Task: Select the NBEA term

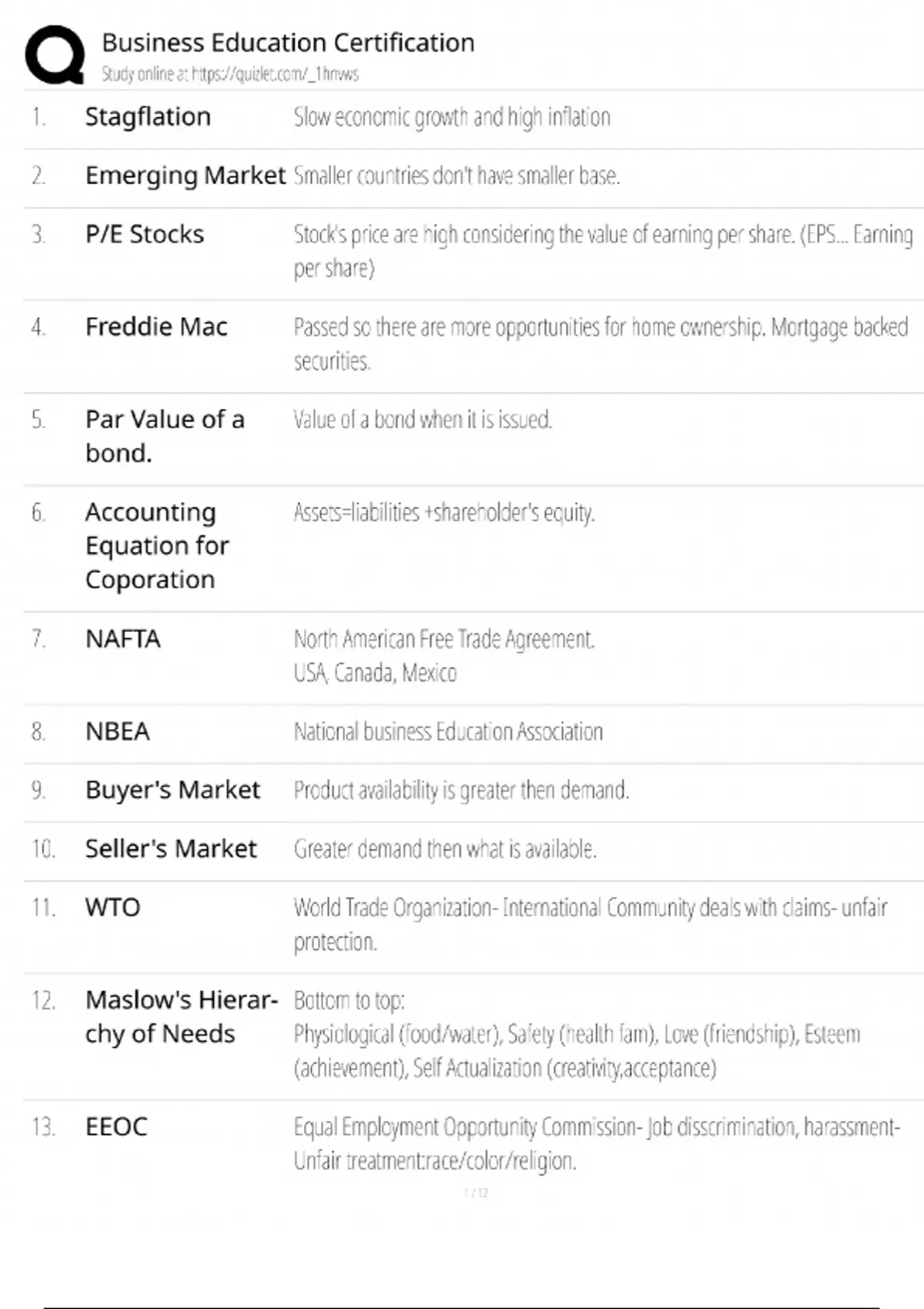Action: click(117, 731)
